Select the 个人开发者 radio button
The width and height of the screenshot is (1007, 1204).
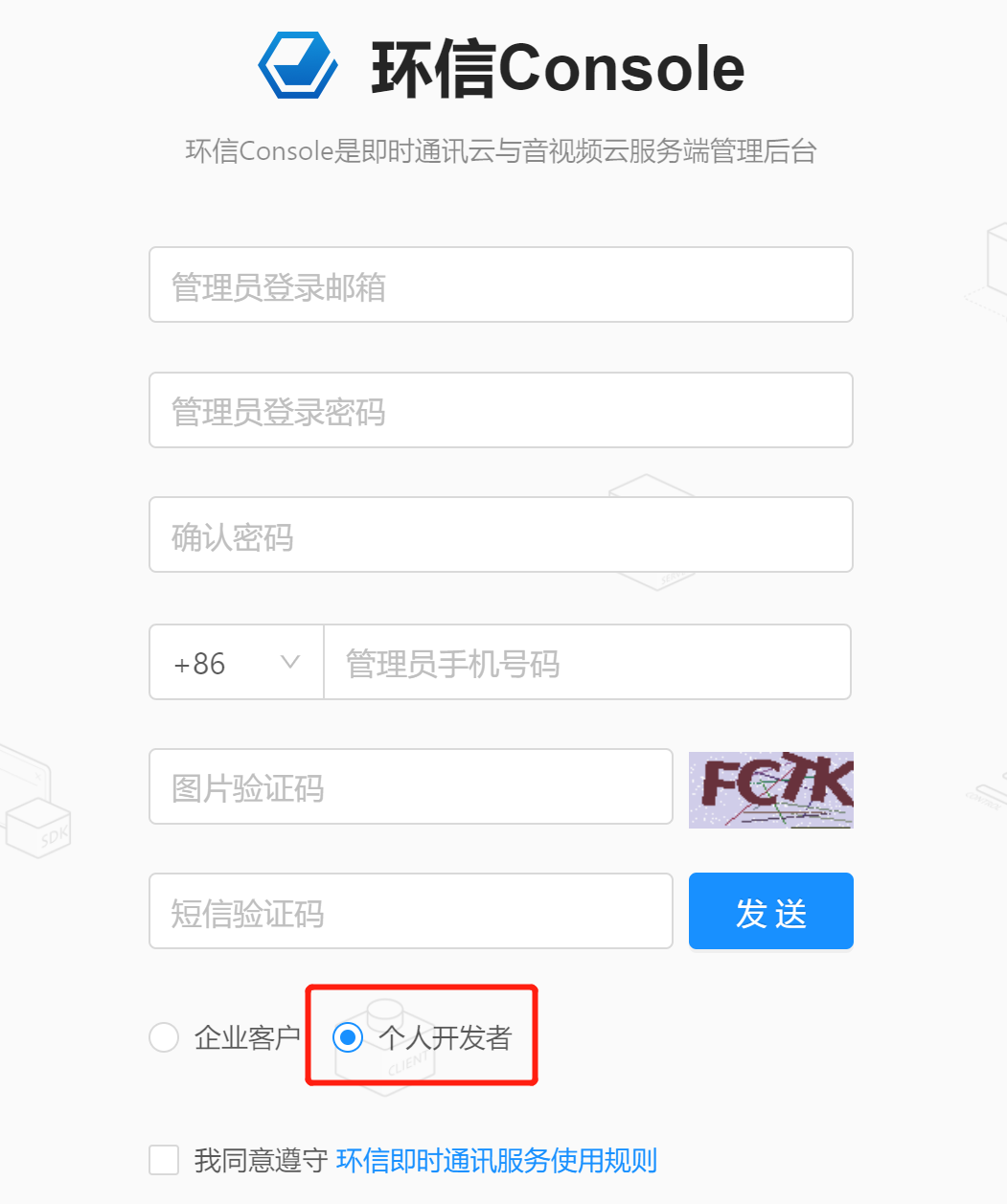pyautogui.click(x=347, y=1037)
